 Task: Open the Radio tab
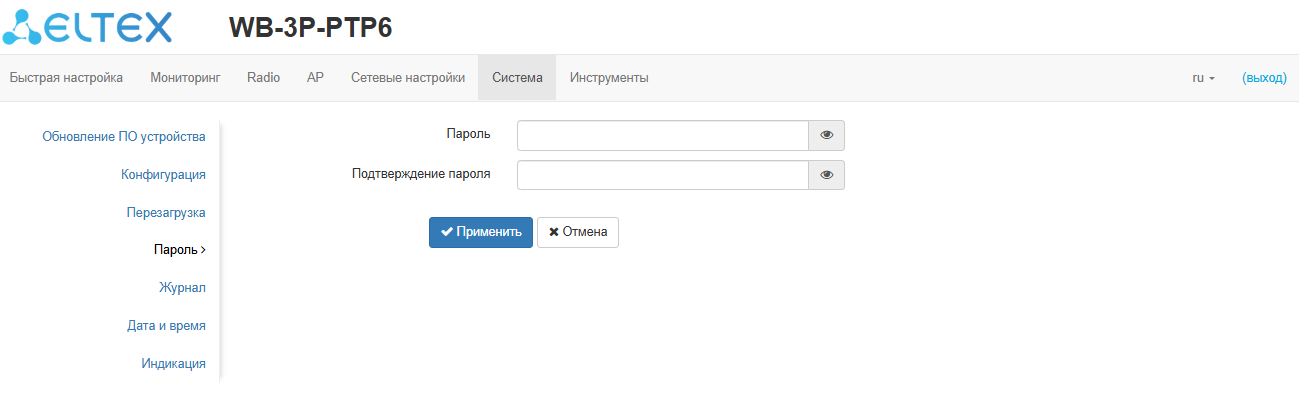[x=263, y=78]
